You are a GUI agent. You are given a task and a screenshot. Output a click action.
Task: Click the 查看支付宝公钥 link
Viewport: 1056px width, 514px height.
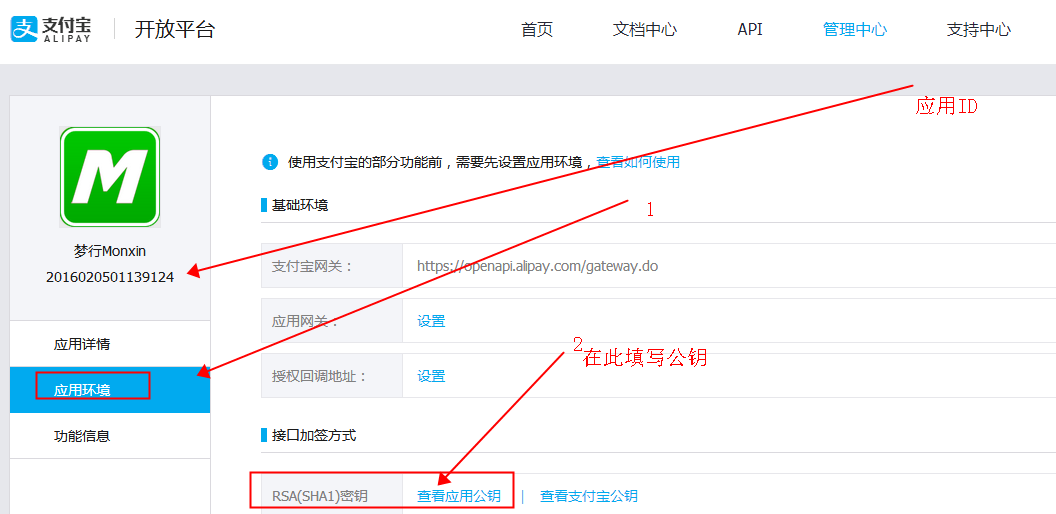(x=589, y=496)
